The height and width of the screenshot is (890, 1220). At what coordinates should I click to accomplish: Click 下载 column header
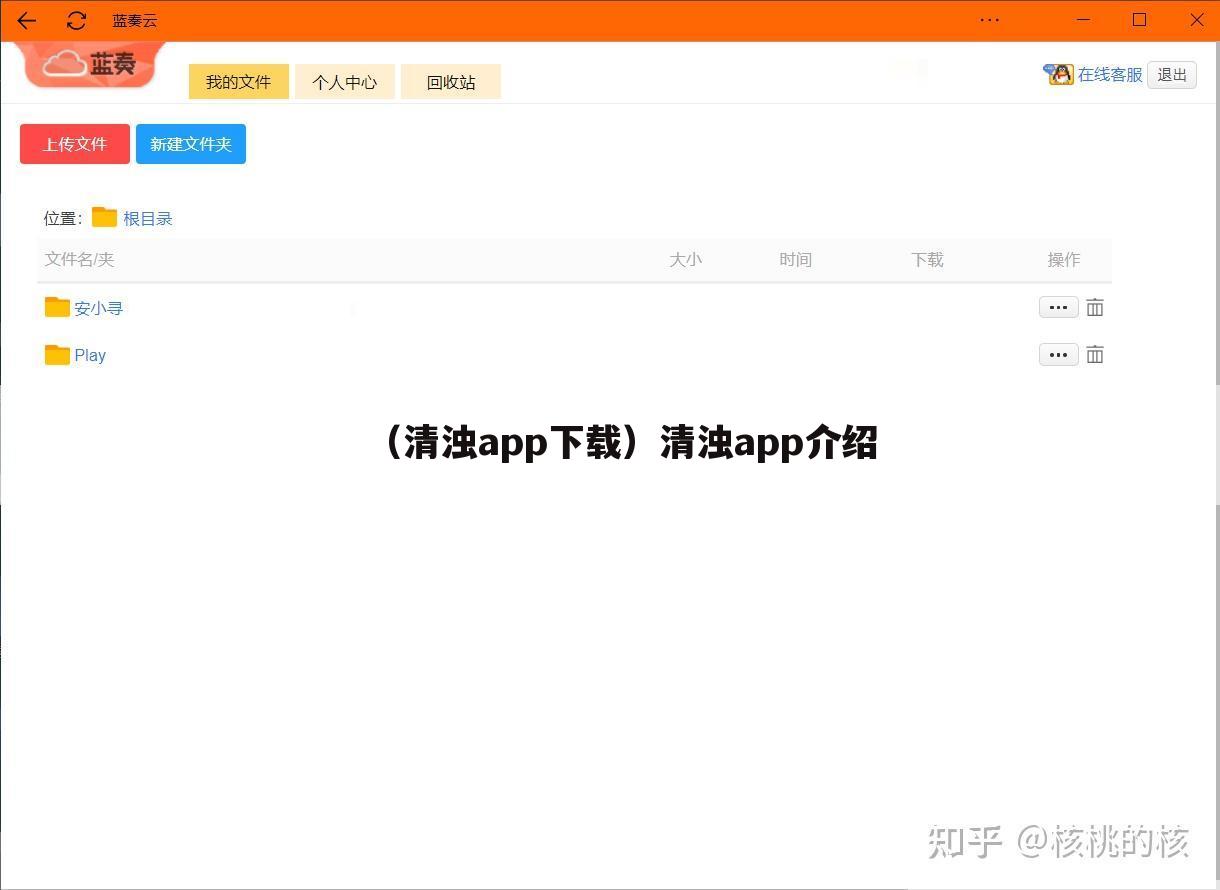(928, 260)
